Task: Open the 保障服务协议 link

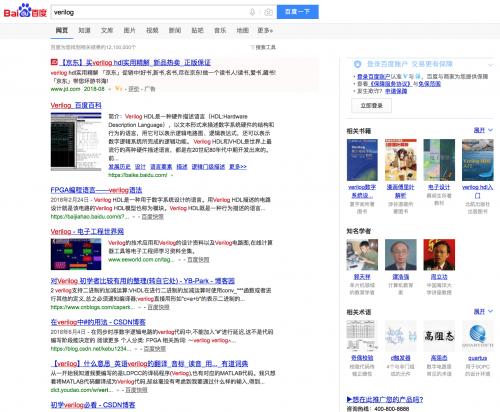Action: (390, 84)
